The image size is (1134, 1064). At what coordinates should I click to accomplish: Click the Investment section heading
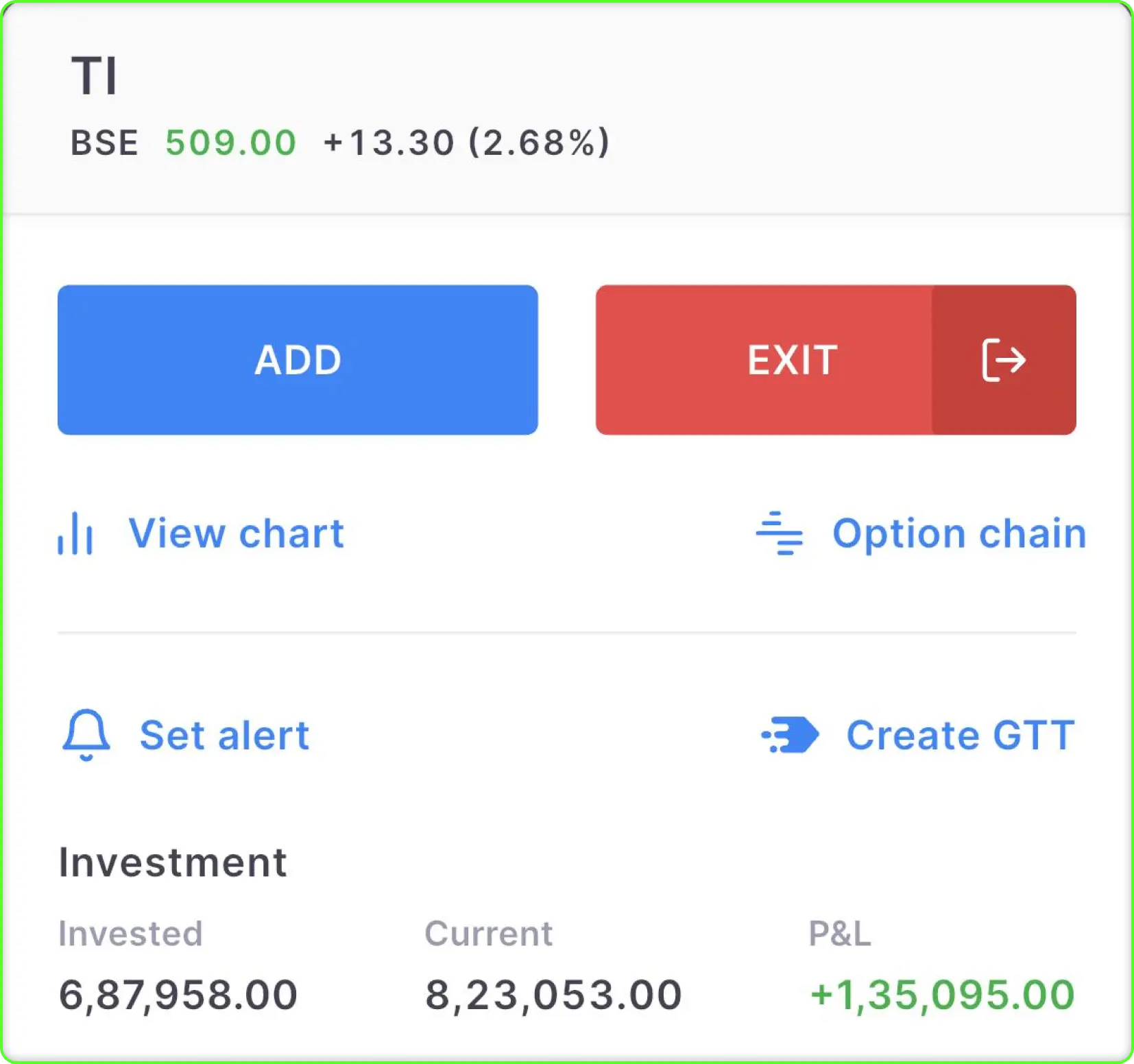[x=173, y=862]
